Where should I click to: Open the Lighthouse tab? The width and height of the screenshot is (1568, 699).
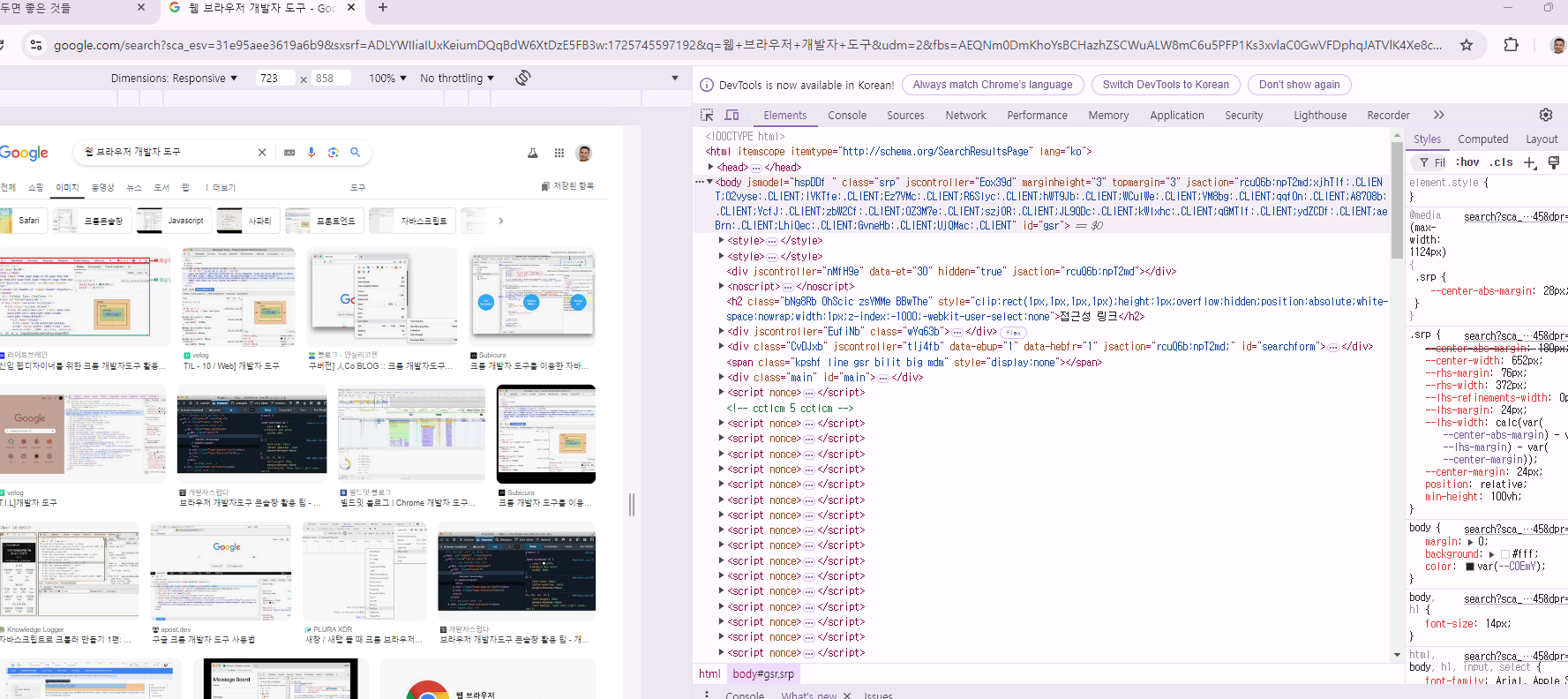click(1320, 115)
